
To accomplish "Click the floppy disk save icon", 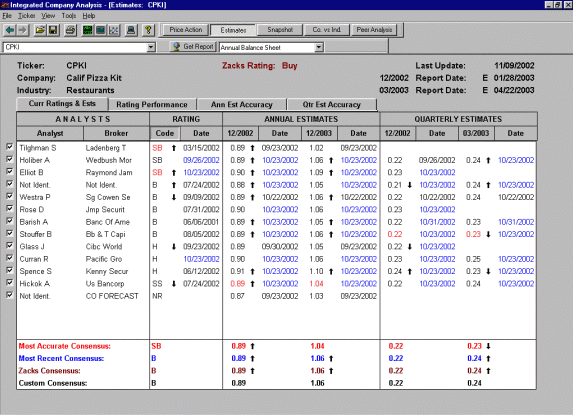I will [53, 30].
